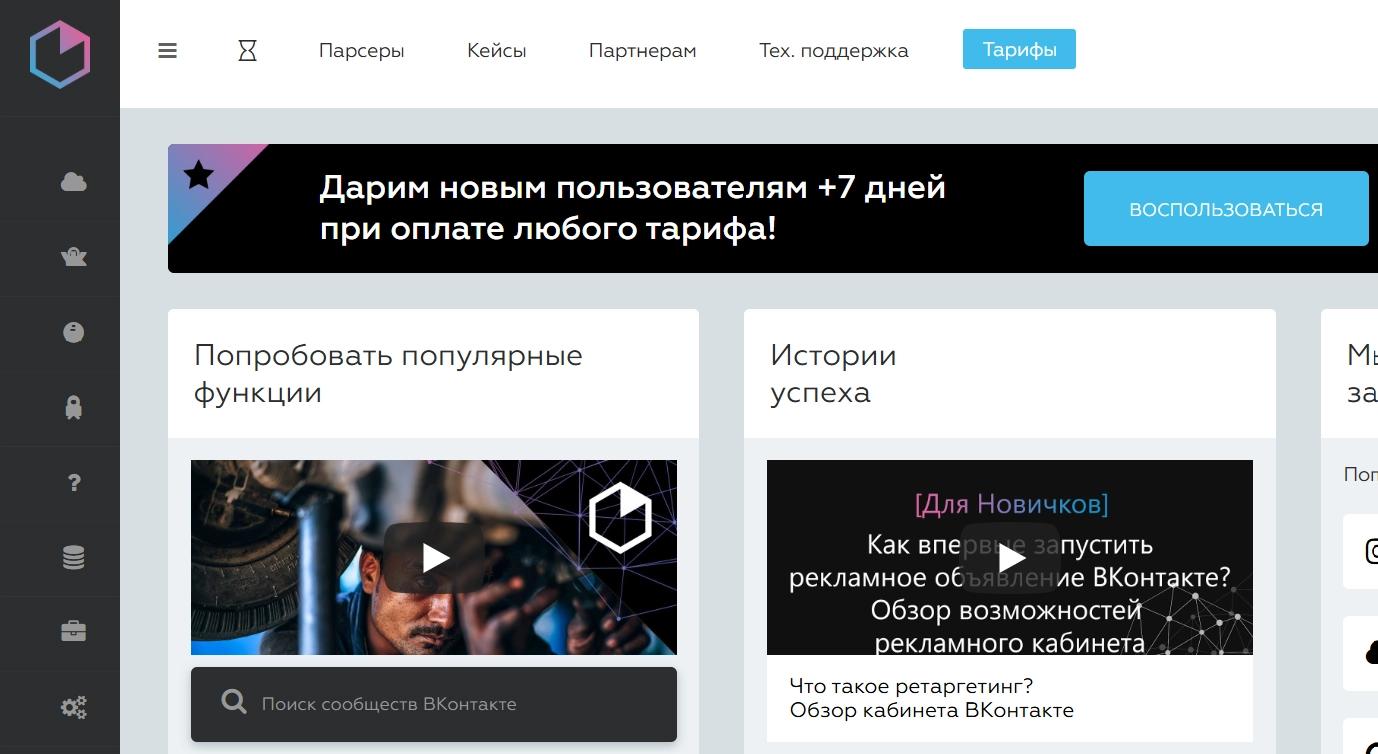Image resolution: width=1378 pixels, height=754 pixels.
Task: Play the video under Попробовать популярные функции
Action: pyautogui.click(x=434, y=557)
